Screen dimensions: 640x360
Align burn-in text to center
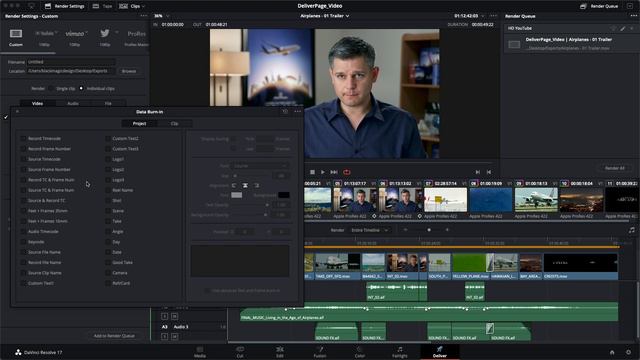pos(245,185)
